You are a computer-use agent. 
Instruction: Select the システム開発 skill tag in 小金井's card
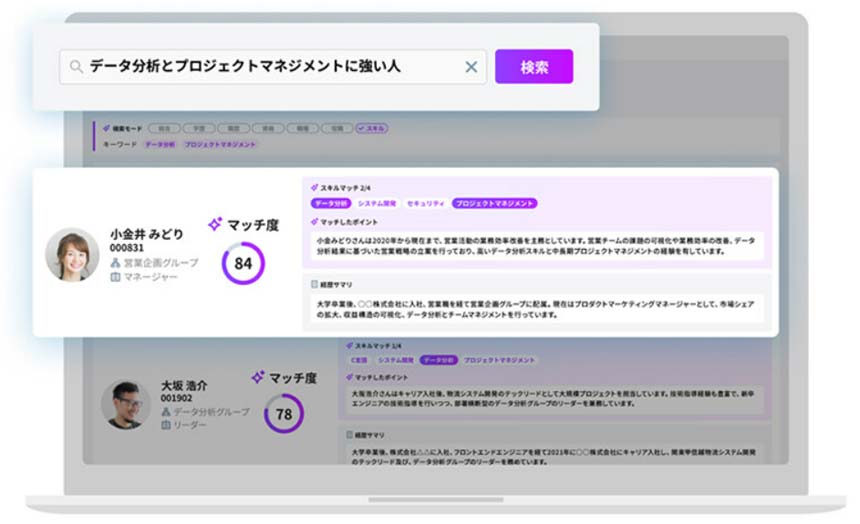click(377, 204)
